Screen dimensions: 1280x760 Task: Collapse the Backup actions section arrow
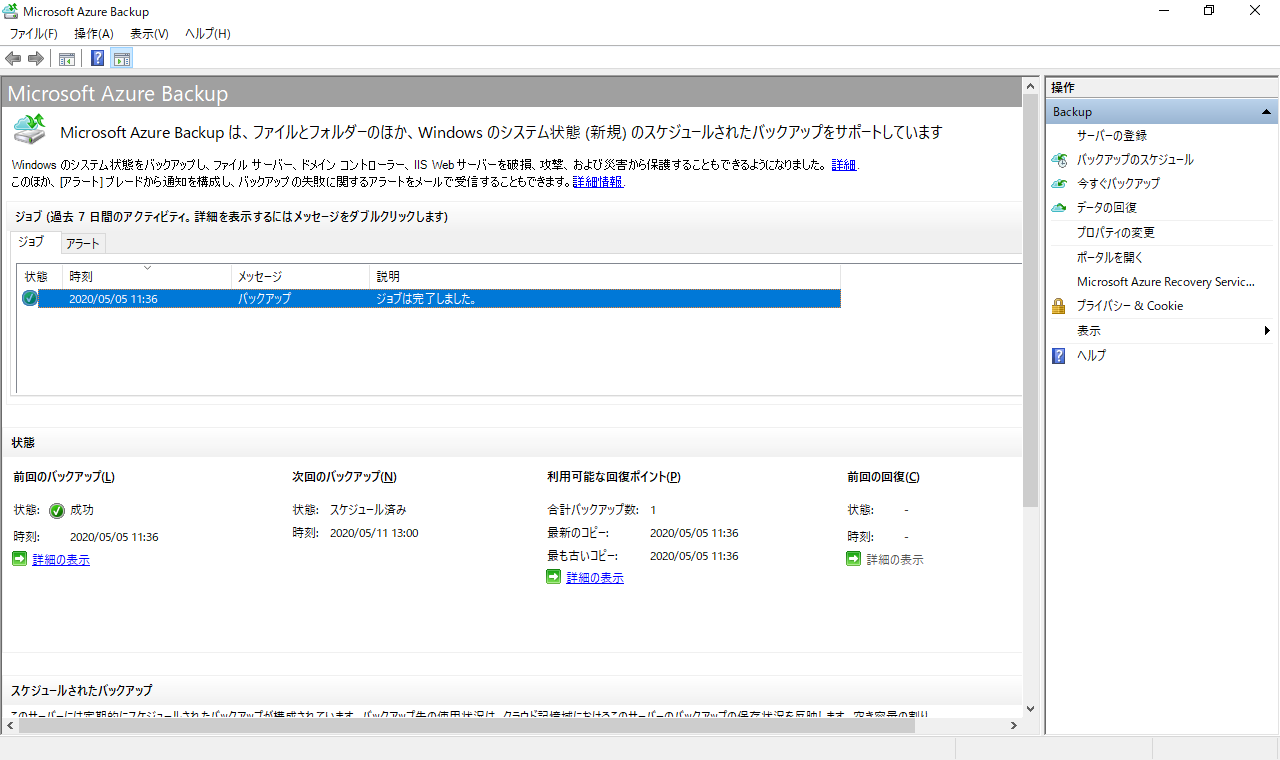[x=1266, y=112]
